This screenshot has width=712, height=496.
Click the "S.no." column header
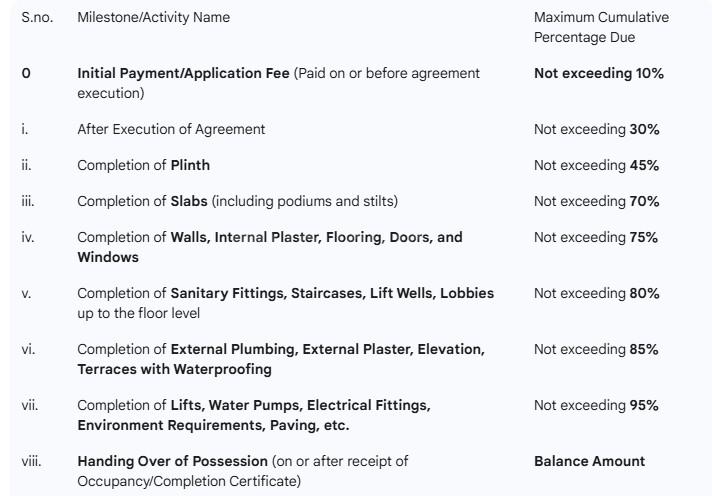point(38,18)
